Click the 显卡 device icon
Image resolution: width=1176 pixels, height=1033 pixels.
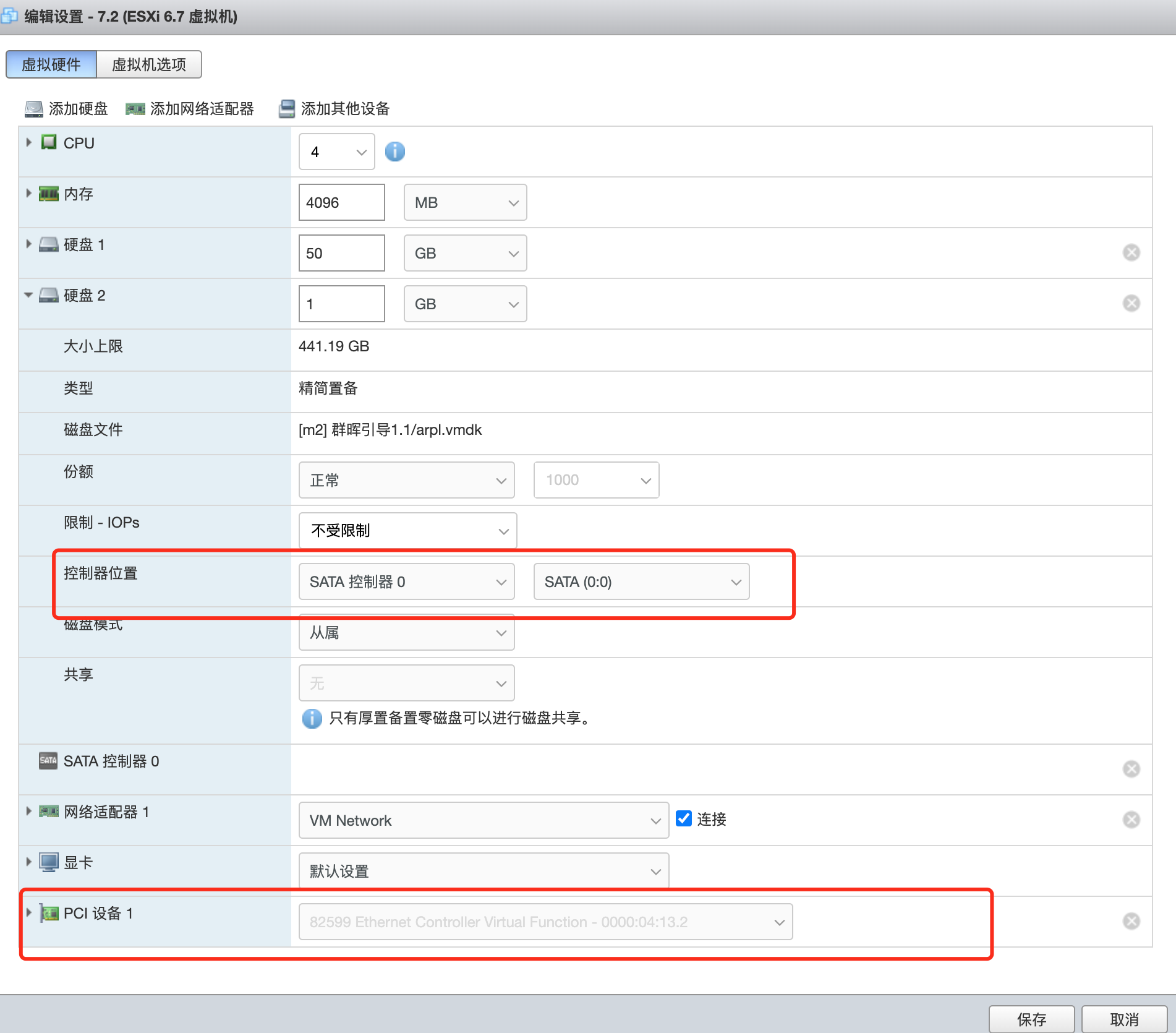click(48, 862)
